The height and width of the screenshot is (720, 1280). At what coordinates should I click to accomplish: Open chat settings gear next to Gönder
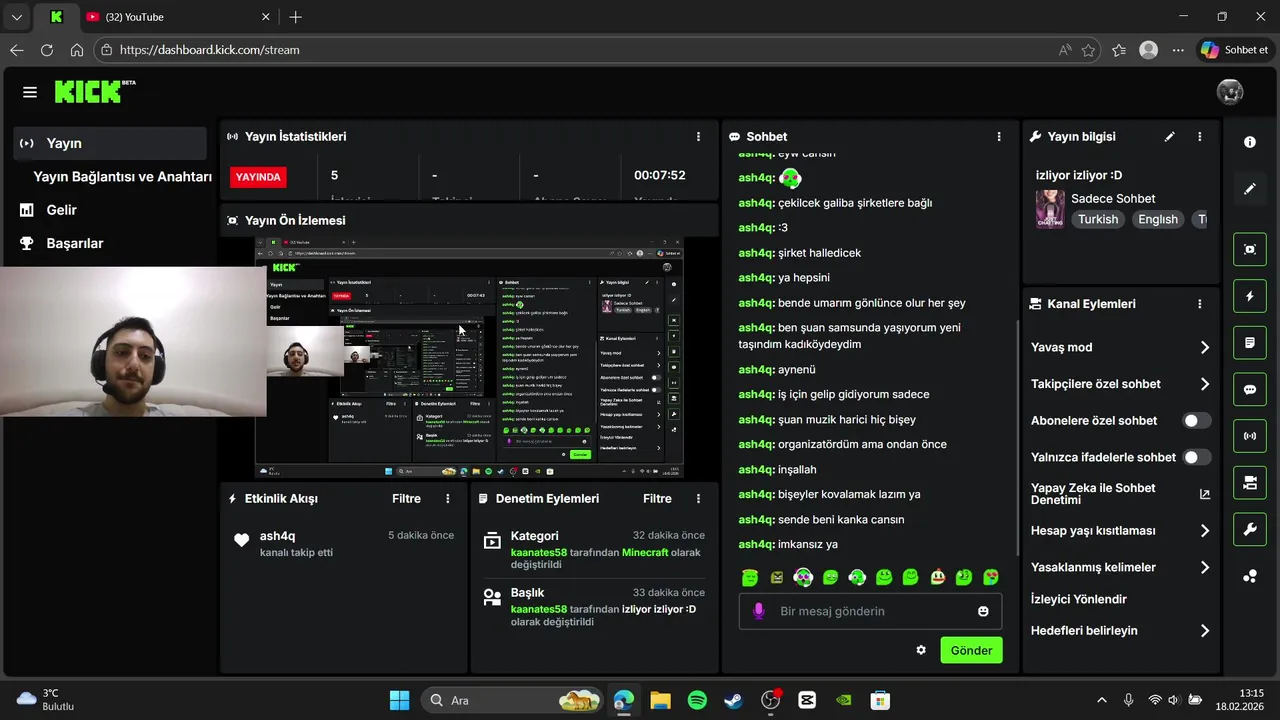[x=921, y=650]
